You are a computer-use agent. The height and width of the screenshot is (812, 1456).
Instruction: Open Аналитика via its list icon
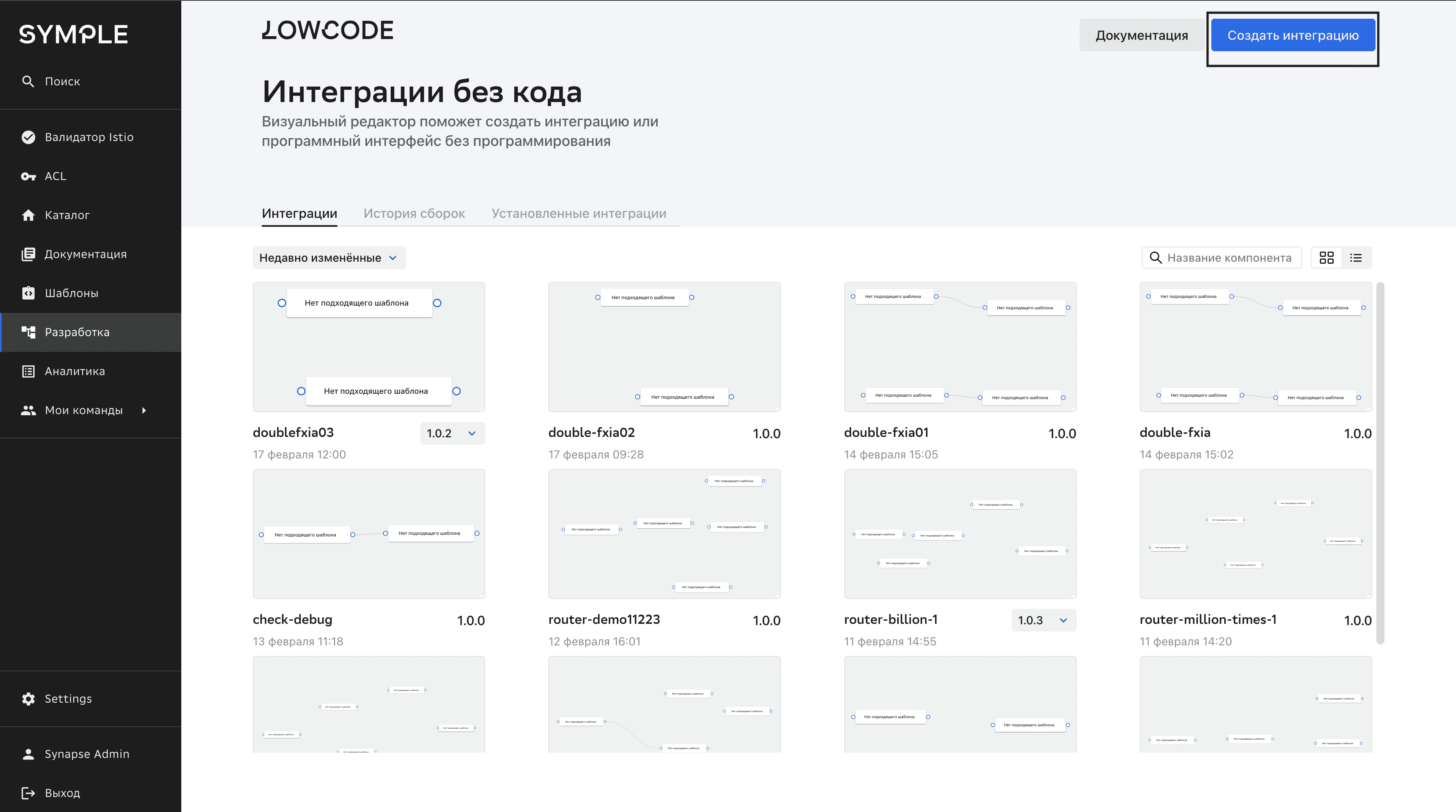(28, 371)
